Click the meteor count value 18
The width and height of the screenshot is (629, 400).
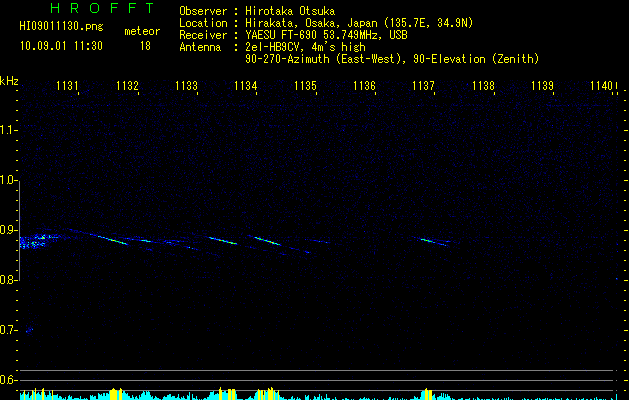[x=145, y=46]
